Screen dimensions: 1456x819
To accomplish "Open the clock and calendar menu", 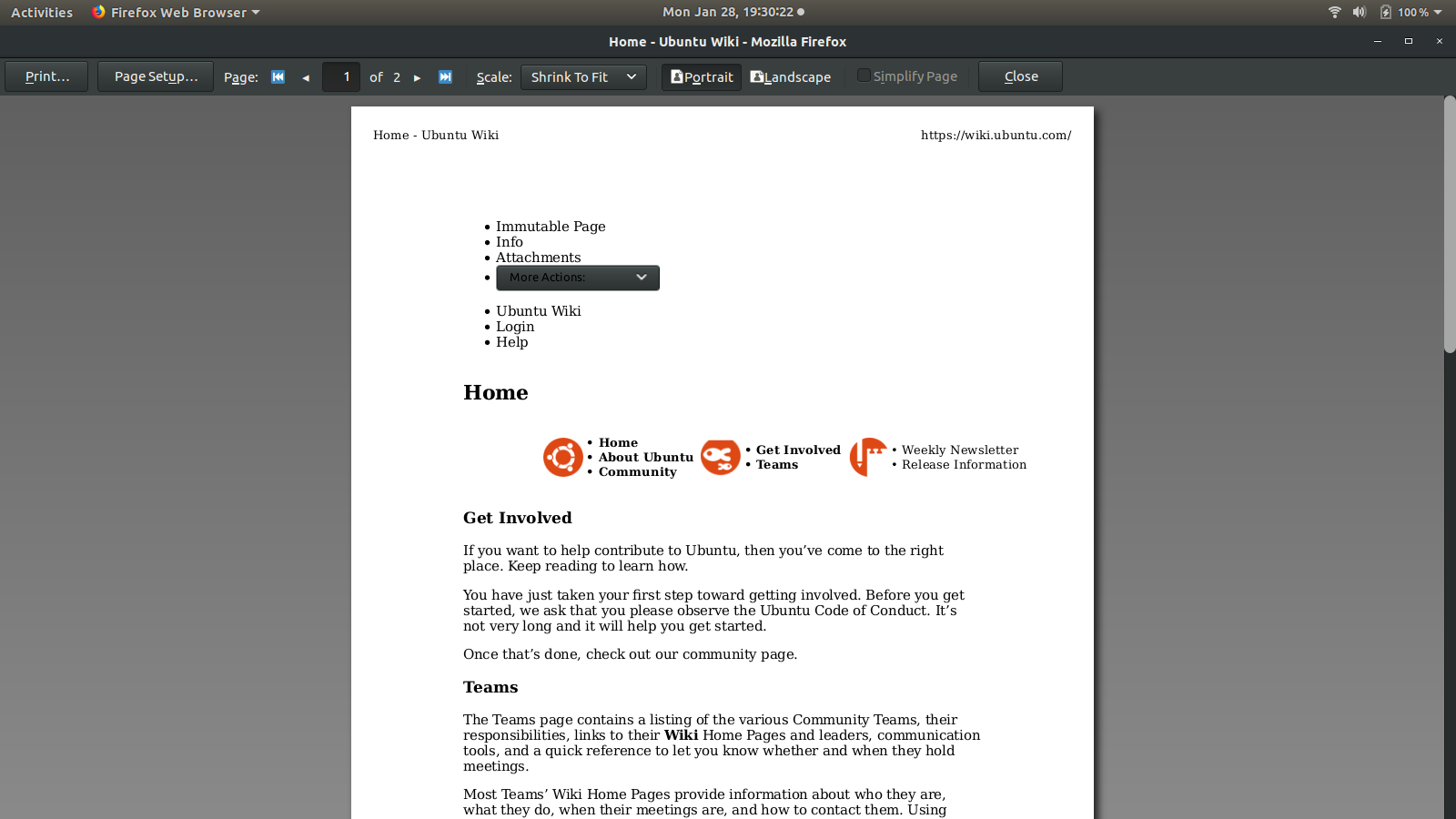I will click(x=733, y=12).
